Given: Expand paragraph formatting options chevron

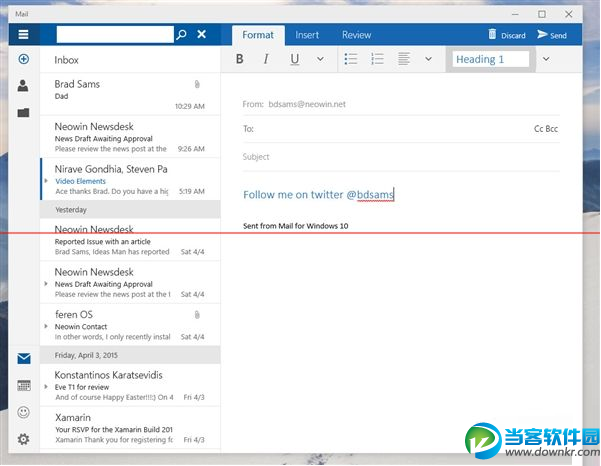Looking at the screenshot, I should point(429,59).
